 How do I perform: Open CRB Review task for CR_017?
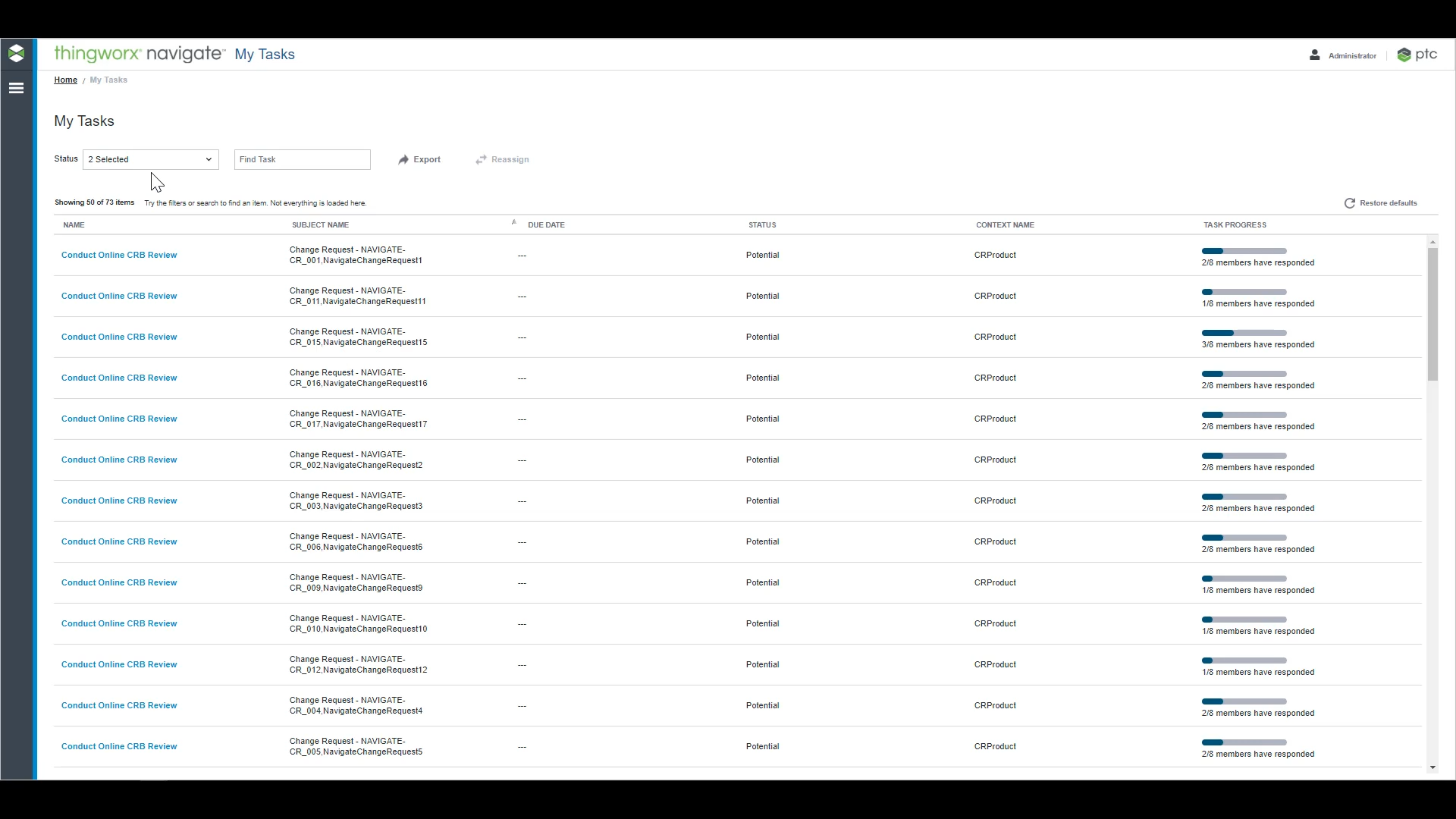coord(119,419)
